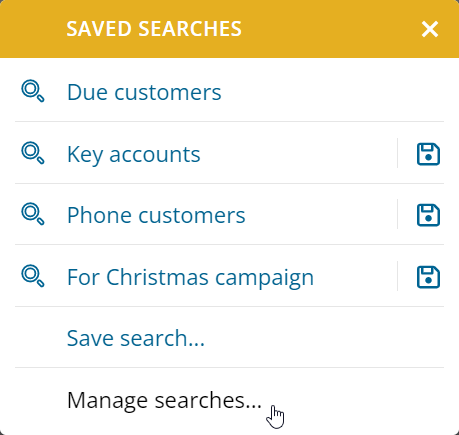Click the vertical divider in Christmas campaign row

(x=397, y=276)
